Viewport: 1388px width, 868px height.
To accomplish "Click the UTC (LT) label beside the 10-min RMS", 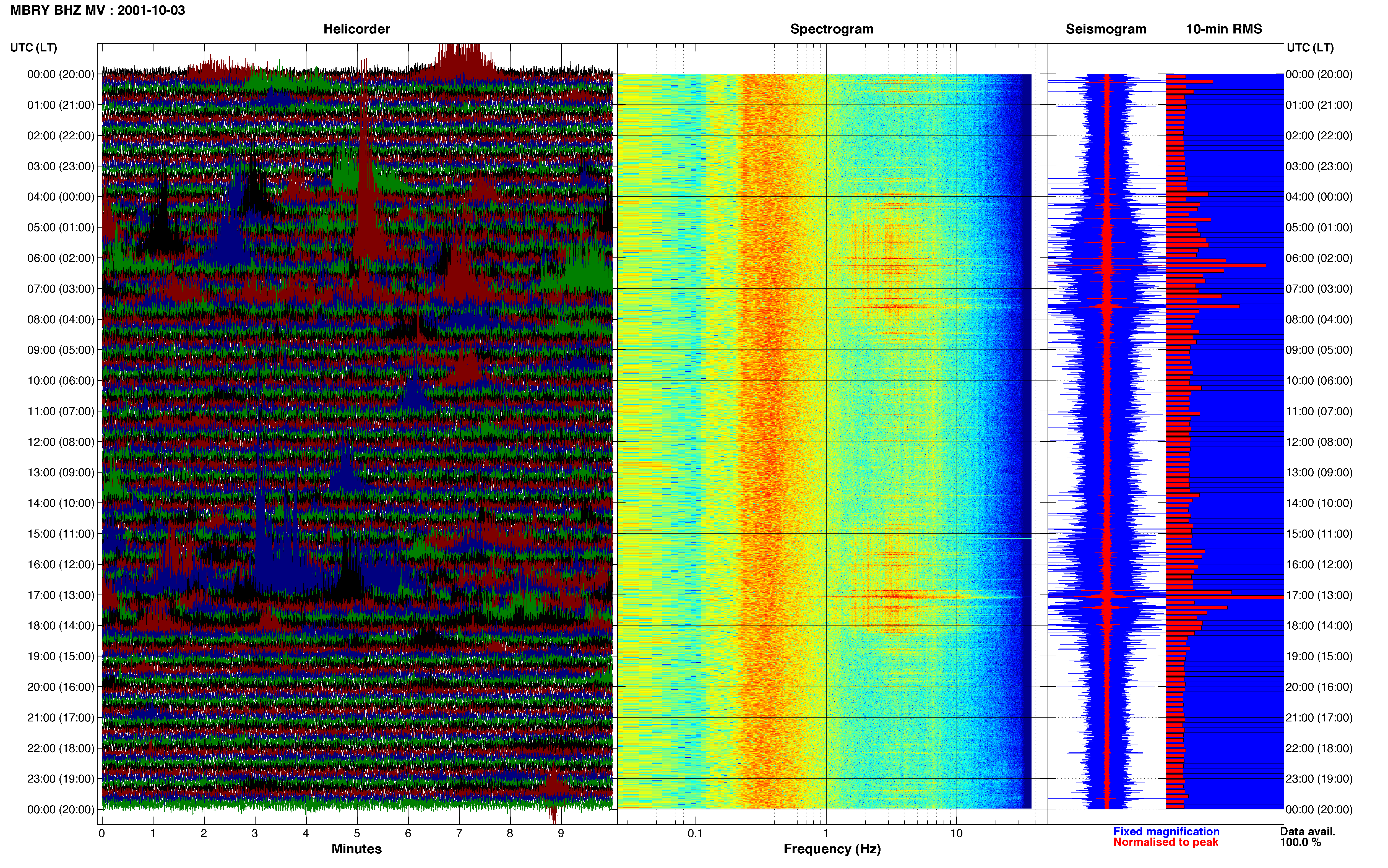I will coord(1310,48).
